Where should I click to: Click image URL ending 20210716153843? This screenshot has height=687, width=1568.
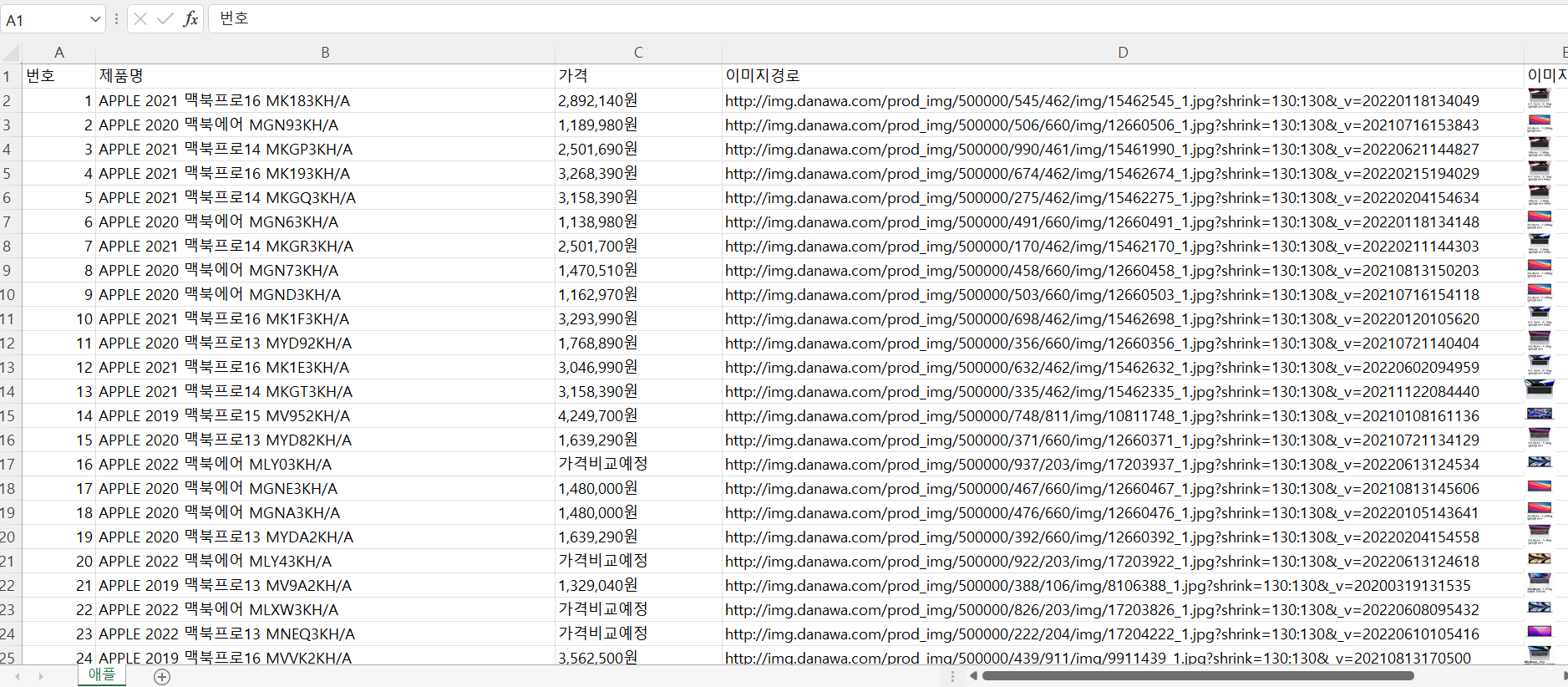click(x=1123, y=125)
